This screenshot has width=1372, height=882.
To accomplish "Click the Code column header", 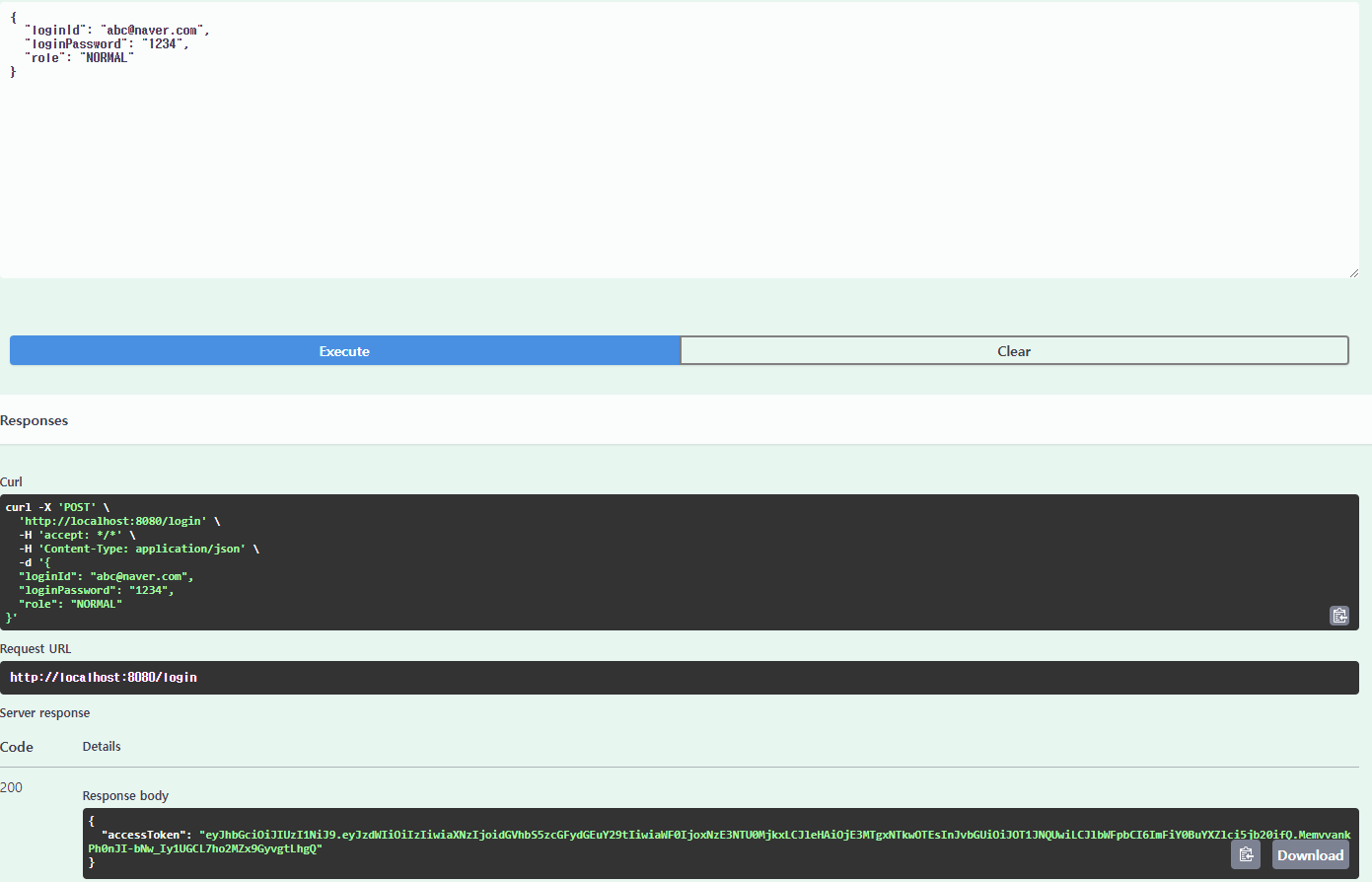I will [17, 747].
